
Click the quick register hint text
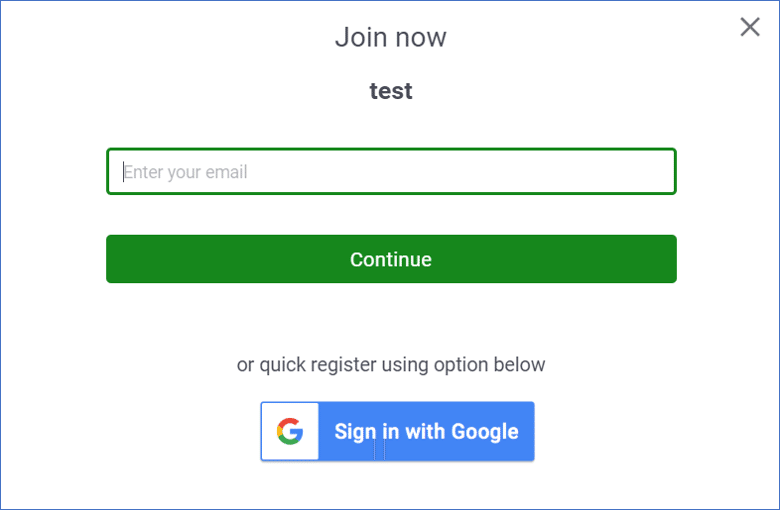click(x=391, y=364)
